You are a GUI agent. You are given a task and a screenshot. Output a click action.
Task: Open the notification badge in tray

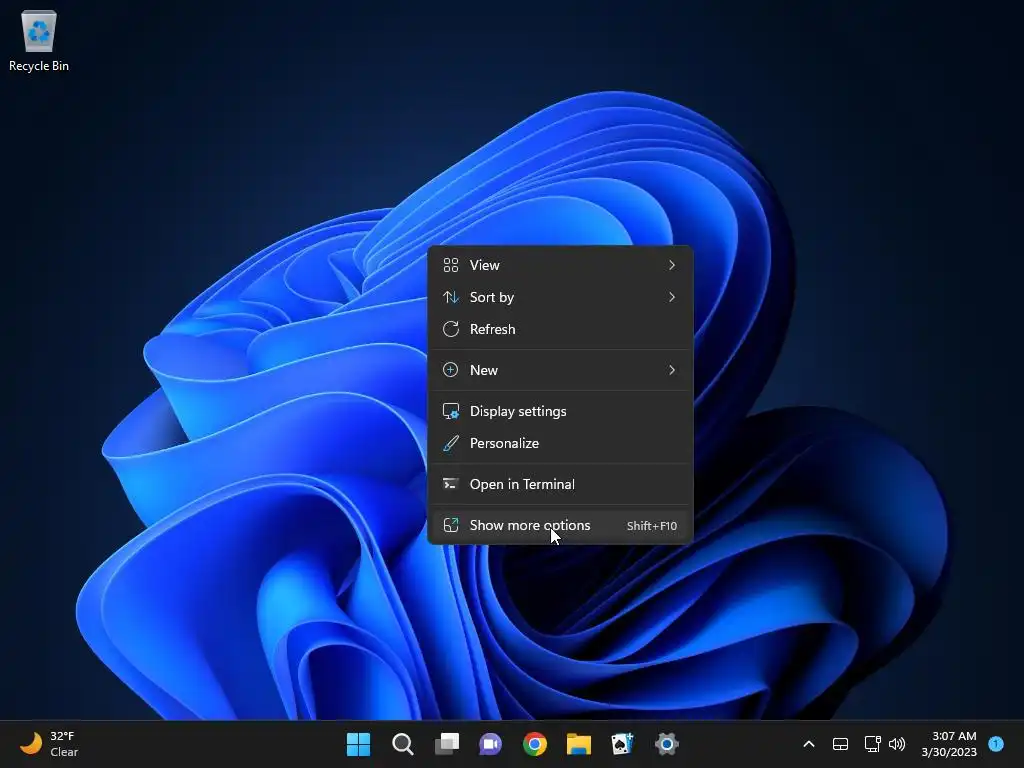[996, 744]
